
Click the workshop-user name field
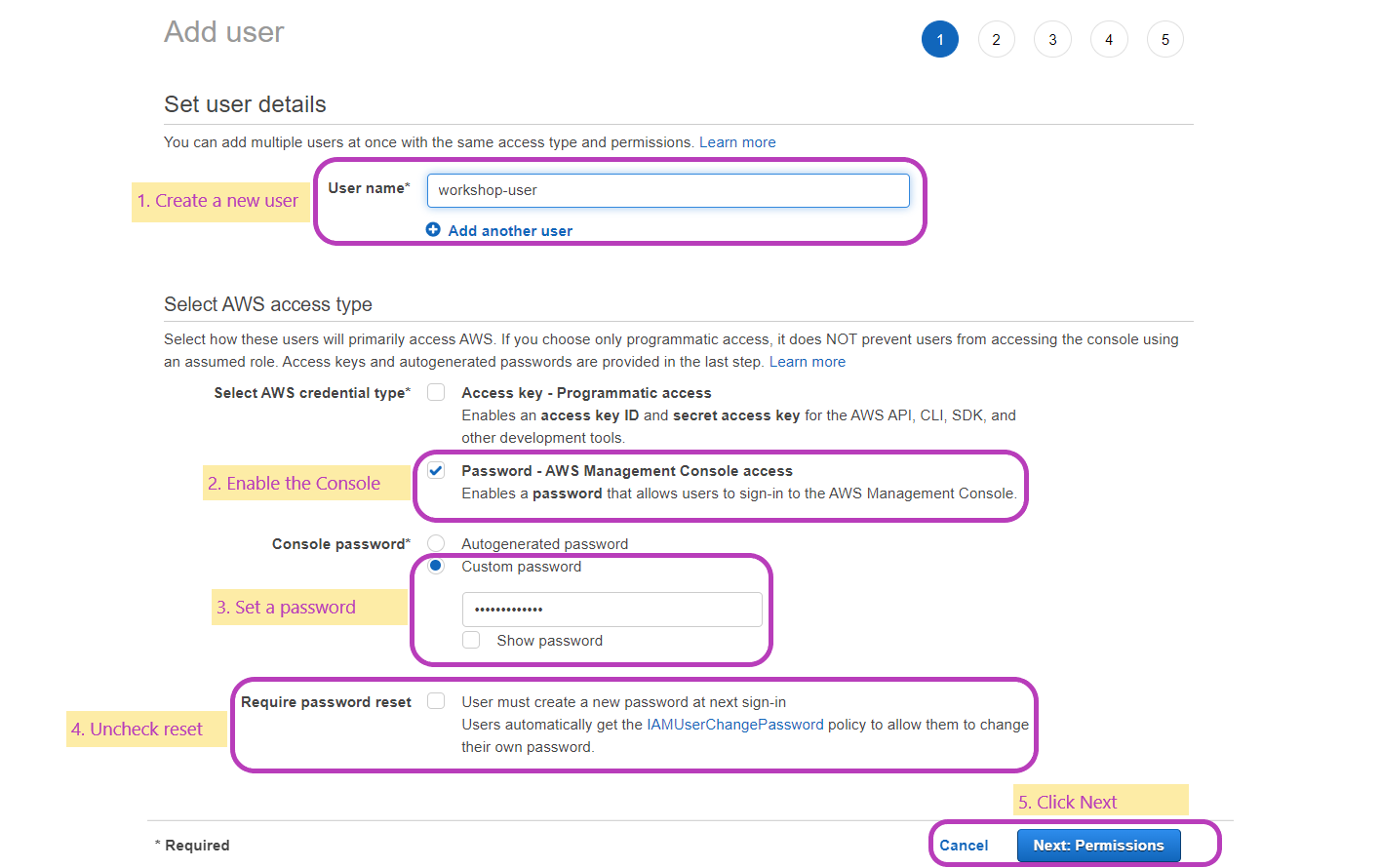(x=667, y=190)
